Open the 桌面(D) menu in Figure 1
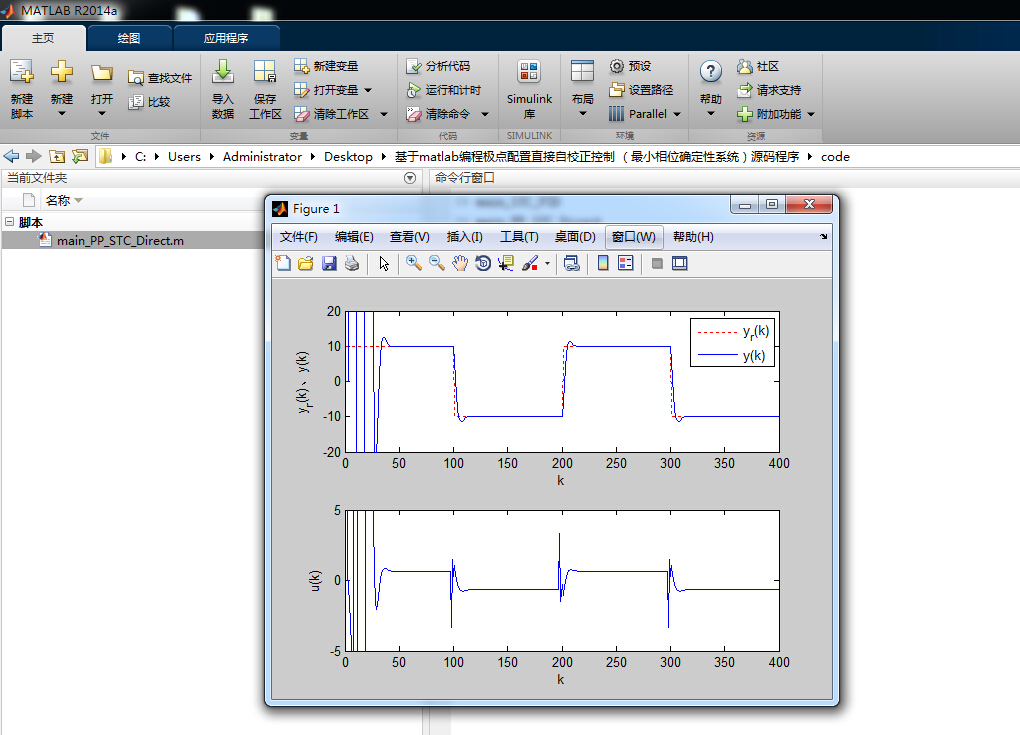Screen dimensions: 1020x735 click(575, 237)
